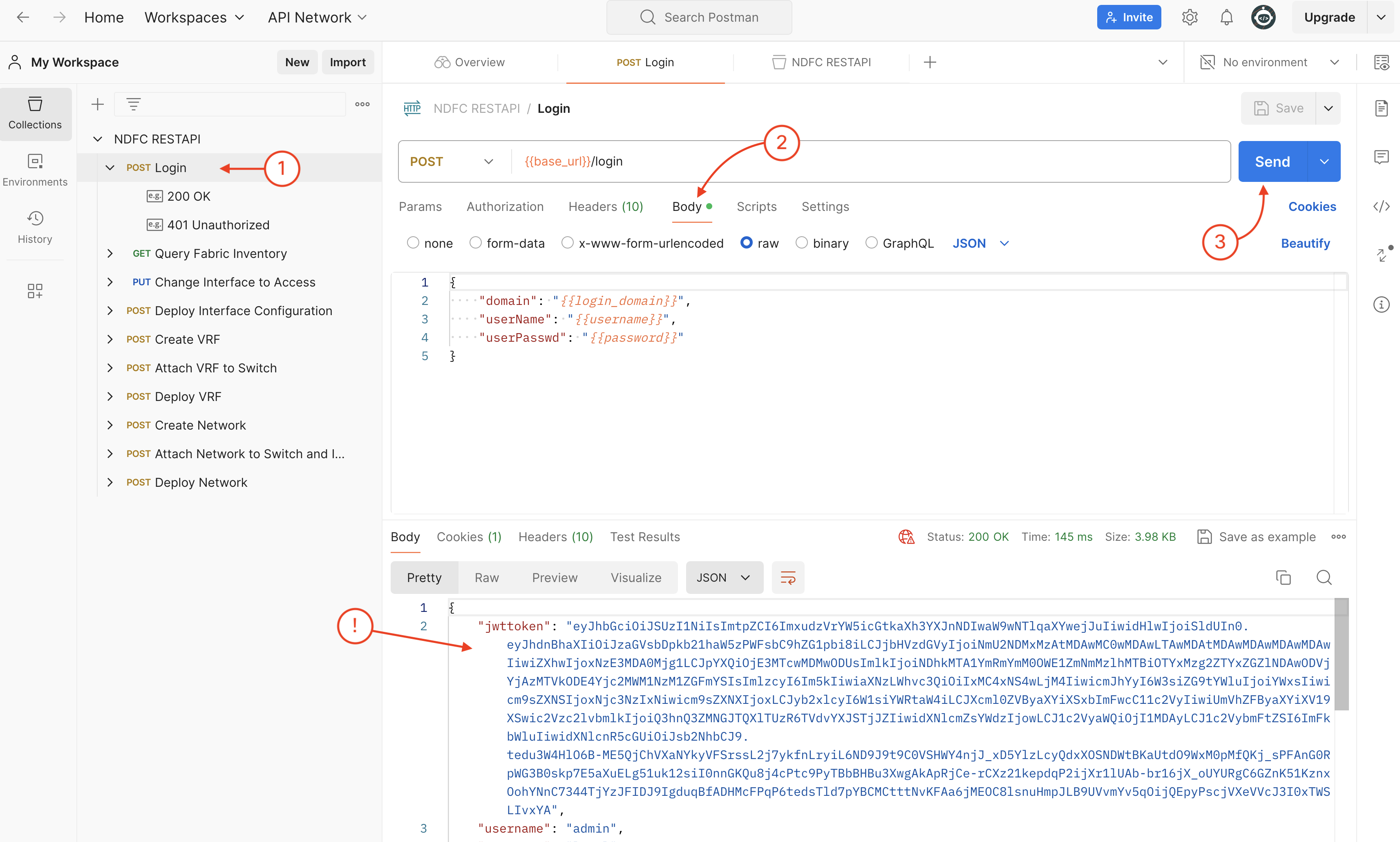This screenshot has height=842, width=1400.
Task: Open the Collections sidebar panel
Action: (35, 114)
